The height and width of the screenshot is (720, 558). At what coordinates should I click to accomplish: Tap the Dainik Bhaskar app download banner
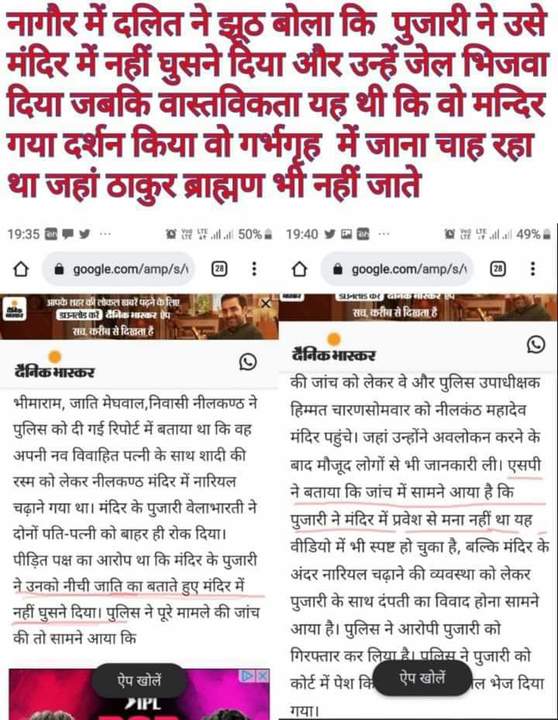(x=139, y=317)
